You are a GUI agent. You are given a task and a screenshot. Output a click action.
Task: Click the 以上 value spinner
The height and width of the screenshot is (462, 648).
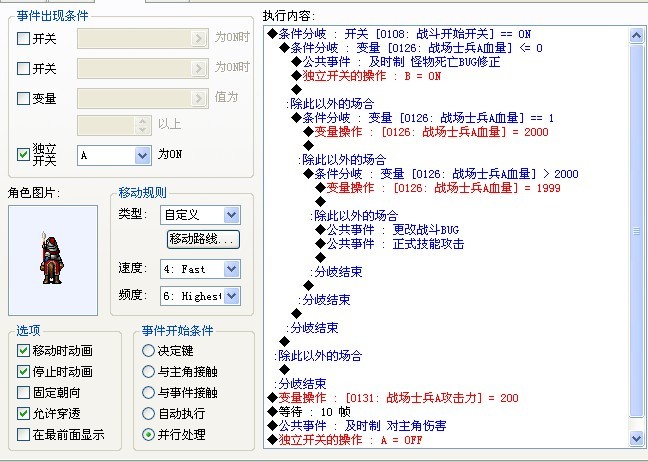143,125
